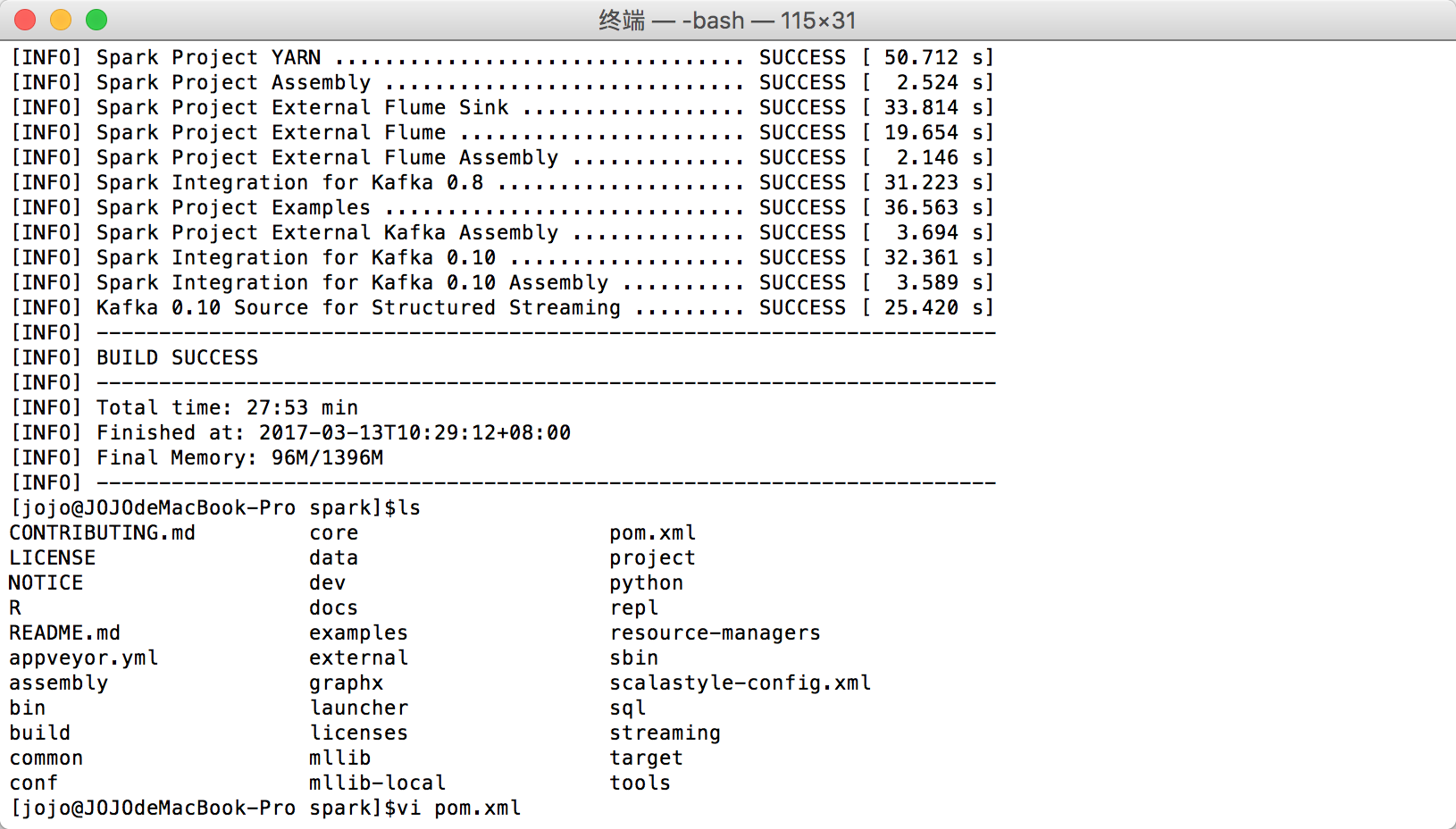Click the green zoom window button
The height and width of the screenshot is (829, 1456).
coord(96,20)
